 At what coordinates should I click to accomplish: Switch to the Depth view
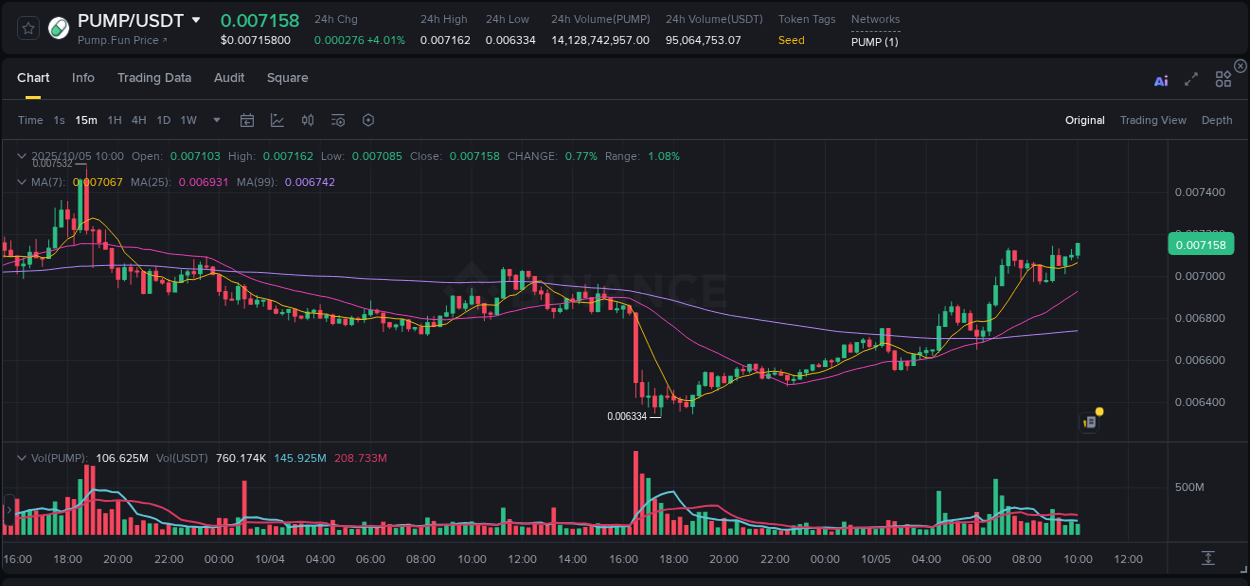click(x=1217, y=120)
